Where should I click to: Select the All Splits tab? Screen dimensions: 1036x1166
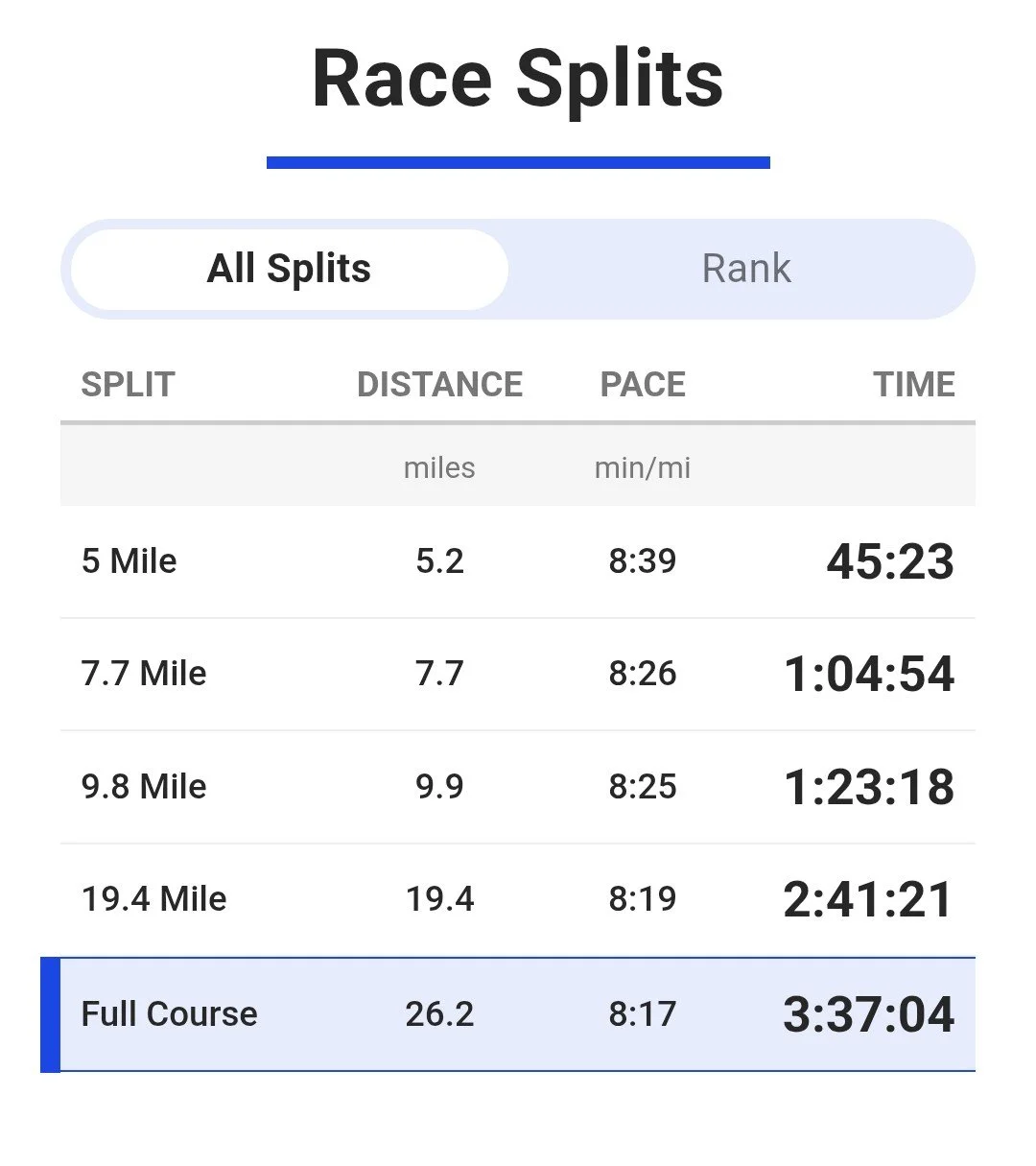tap(289, 269)
